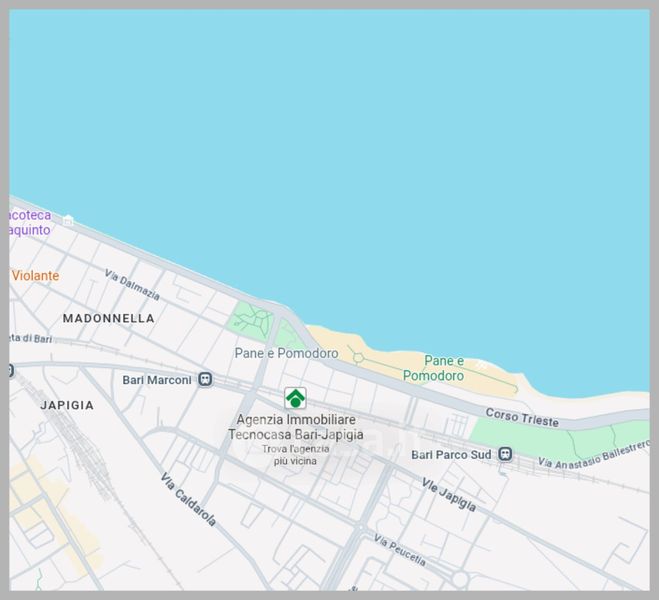
Task: Click the JAPIGIA district label
Action: (x=67, y=405)
